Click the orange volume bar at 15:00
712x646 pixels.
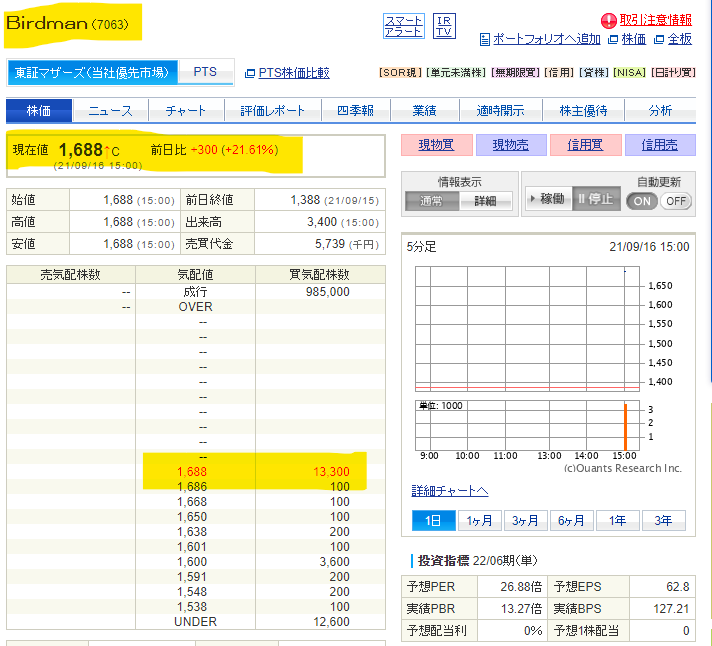point(625,427)
